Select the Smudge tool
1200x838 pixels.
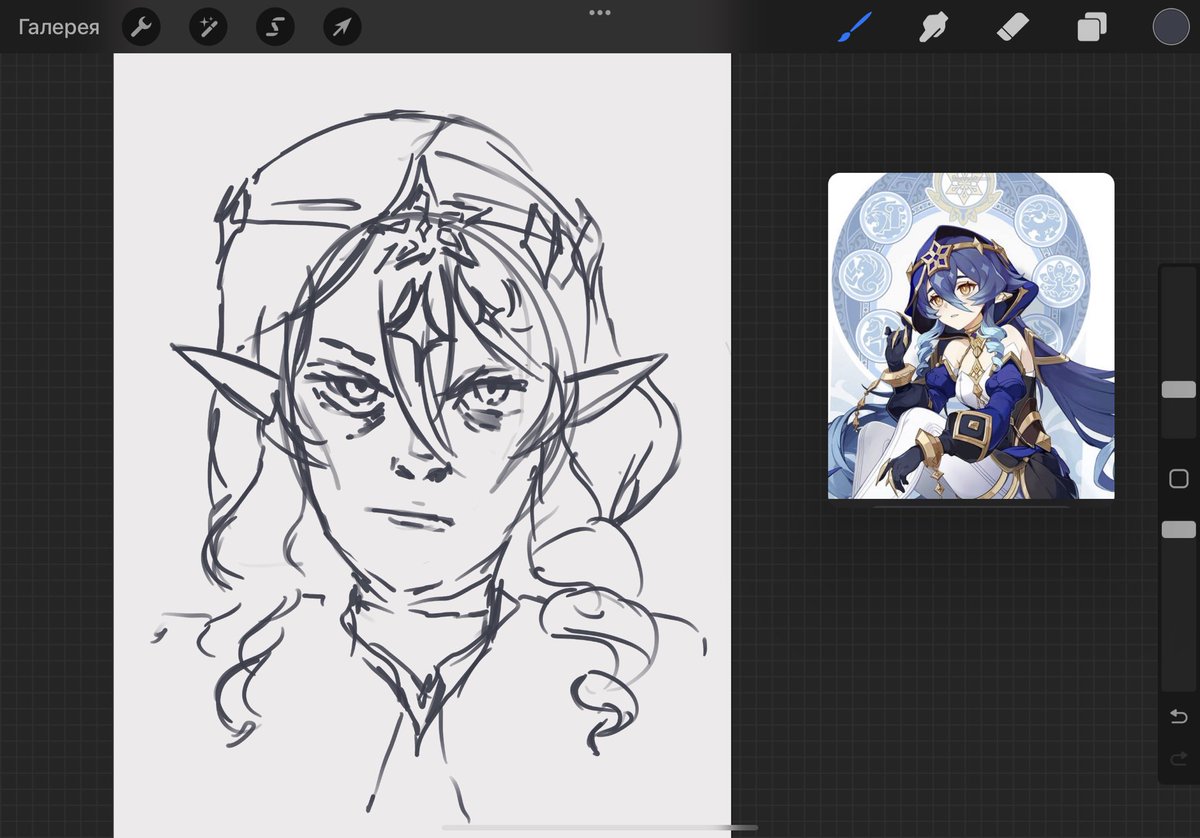point(933,27)
